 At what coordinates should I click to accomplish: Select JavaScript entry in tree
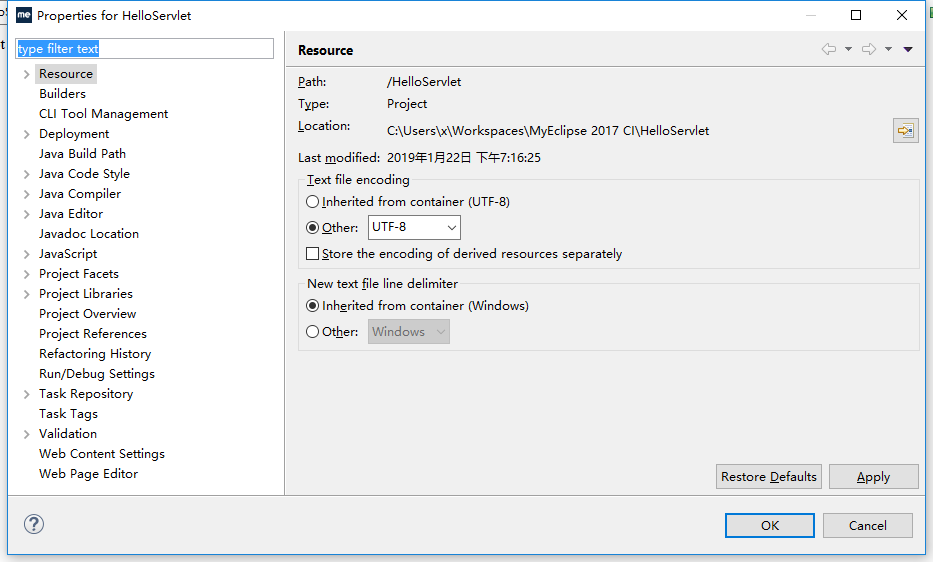[x=68, y=254]
